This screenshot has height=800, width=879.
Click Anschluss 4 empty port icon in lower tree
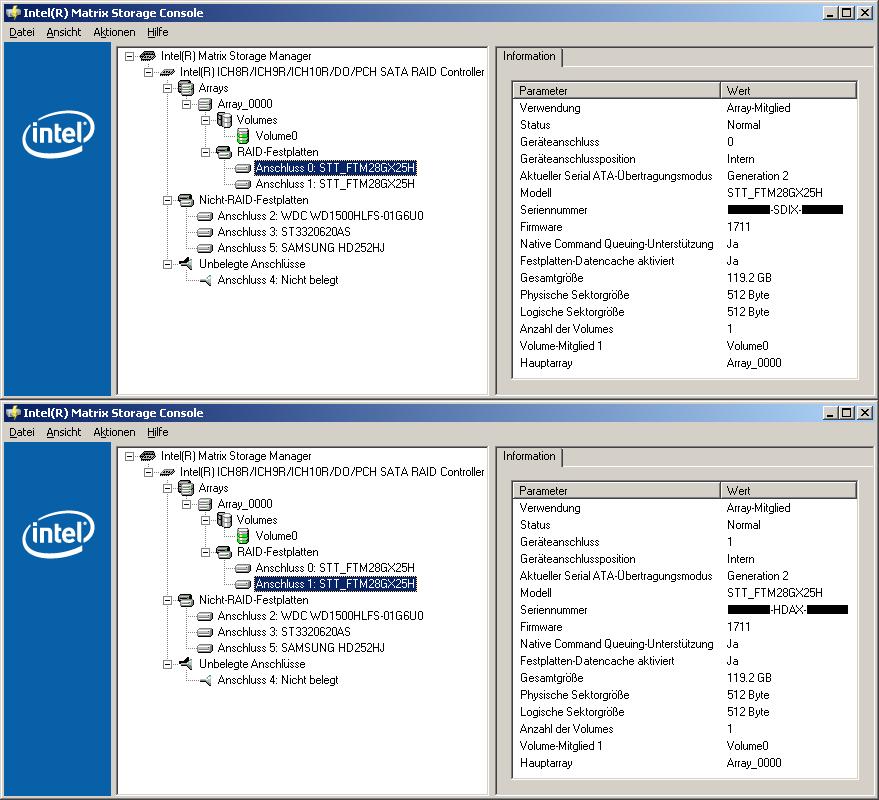206,680
